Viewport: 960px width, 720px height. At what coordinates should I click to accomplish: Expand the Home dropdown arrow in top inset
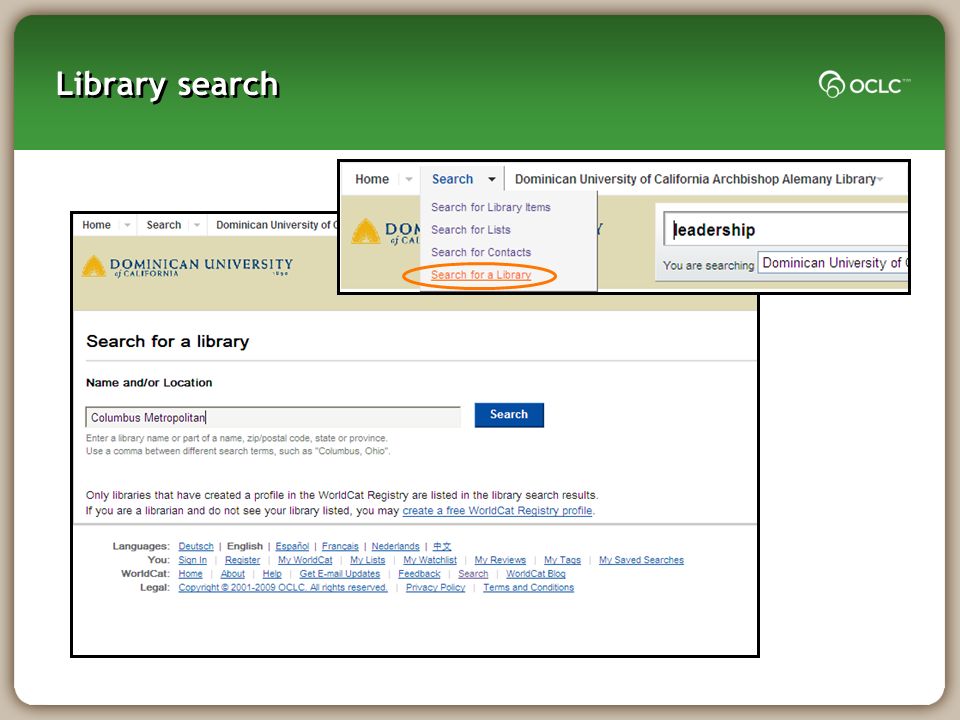pyautogui.click(x=408, y=179)
